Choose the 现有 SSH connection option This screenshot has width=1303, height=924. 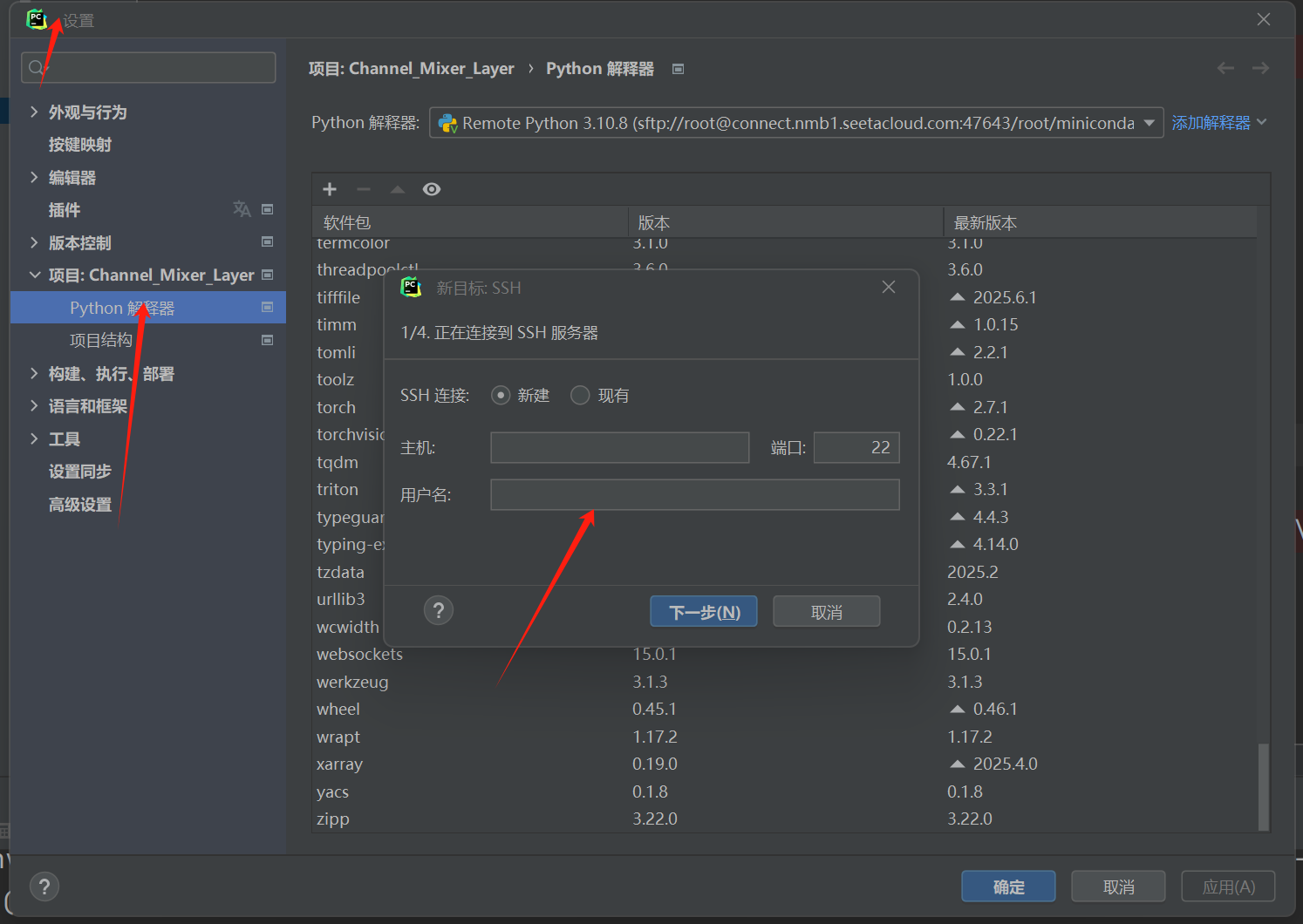click(x=580, y=395)
